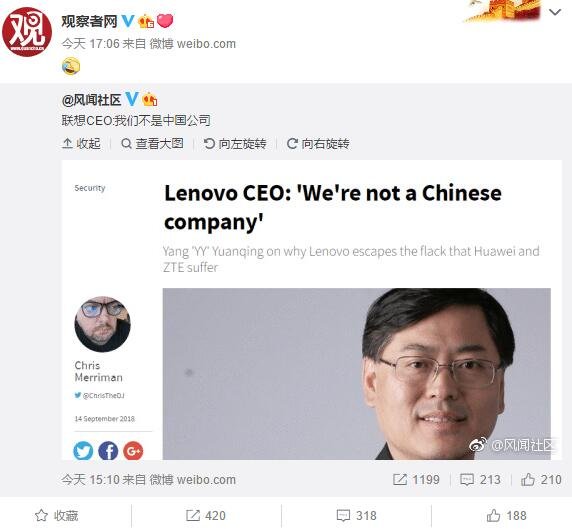Click the Facebook share icon in article
572x529 pixels.
coord(108,451)
